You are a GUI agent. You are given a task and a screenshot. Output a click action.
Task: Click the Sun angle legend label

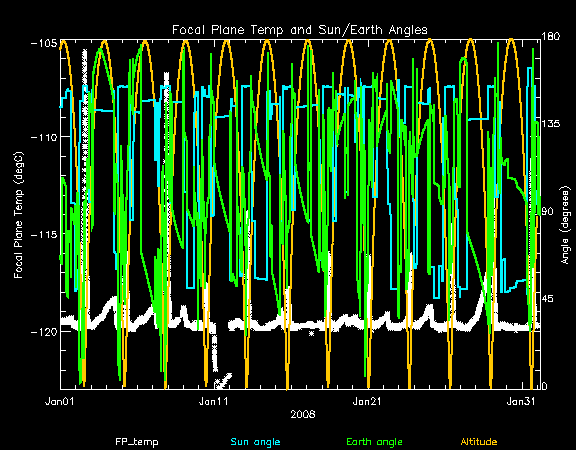point(255,442)
